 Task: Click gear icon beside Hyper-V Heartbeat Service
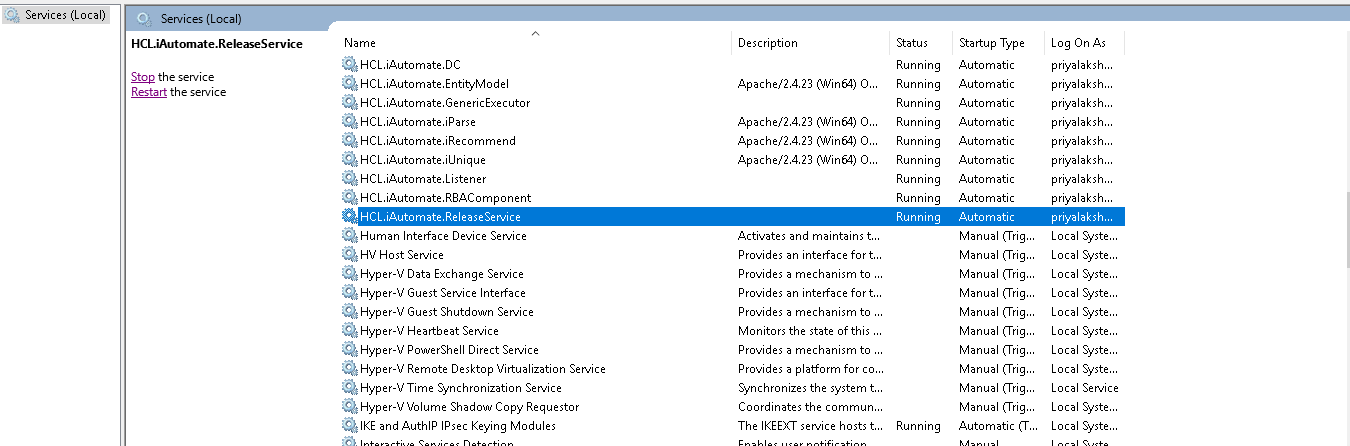[x=349, y=331]
